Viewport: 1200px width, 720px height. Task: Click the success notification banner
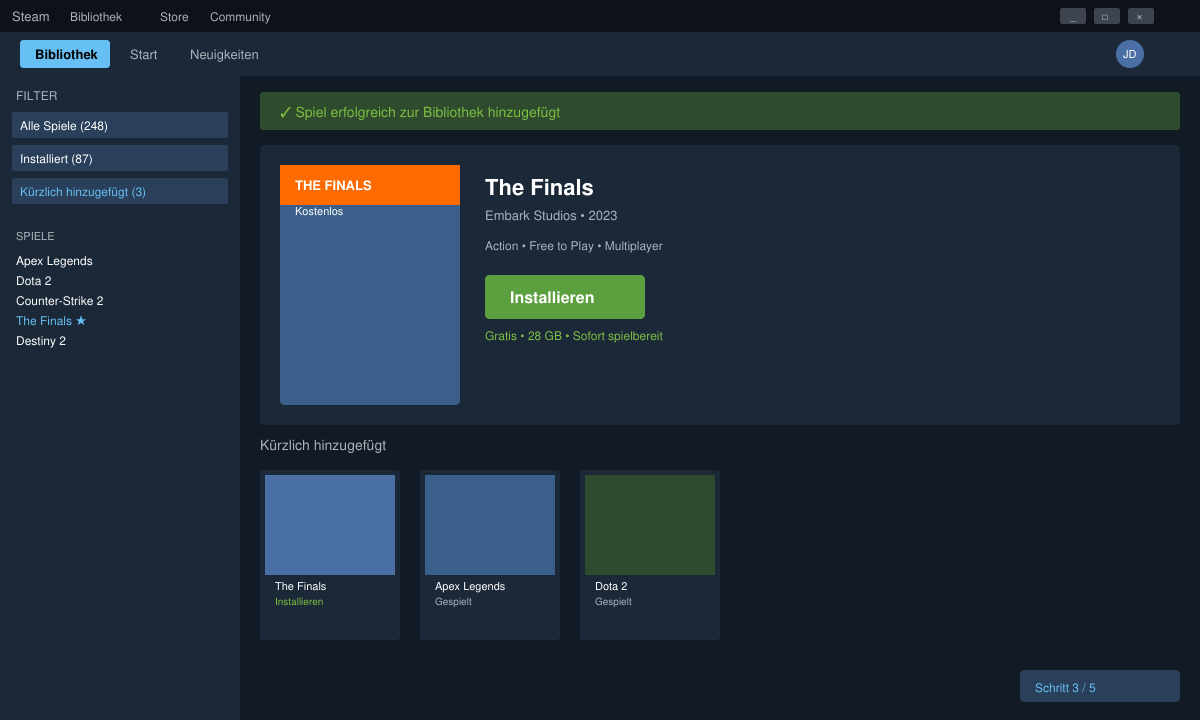tap(720, 111)
